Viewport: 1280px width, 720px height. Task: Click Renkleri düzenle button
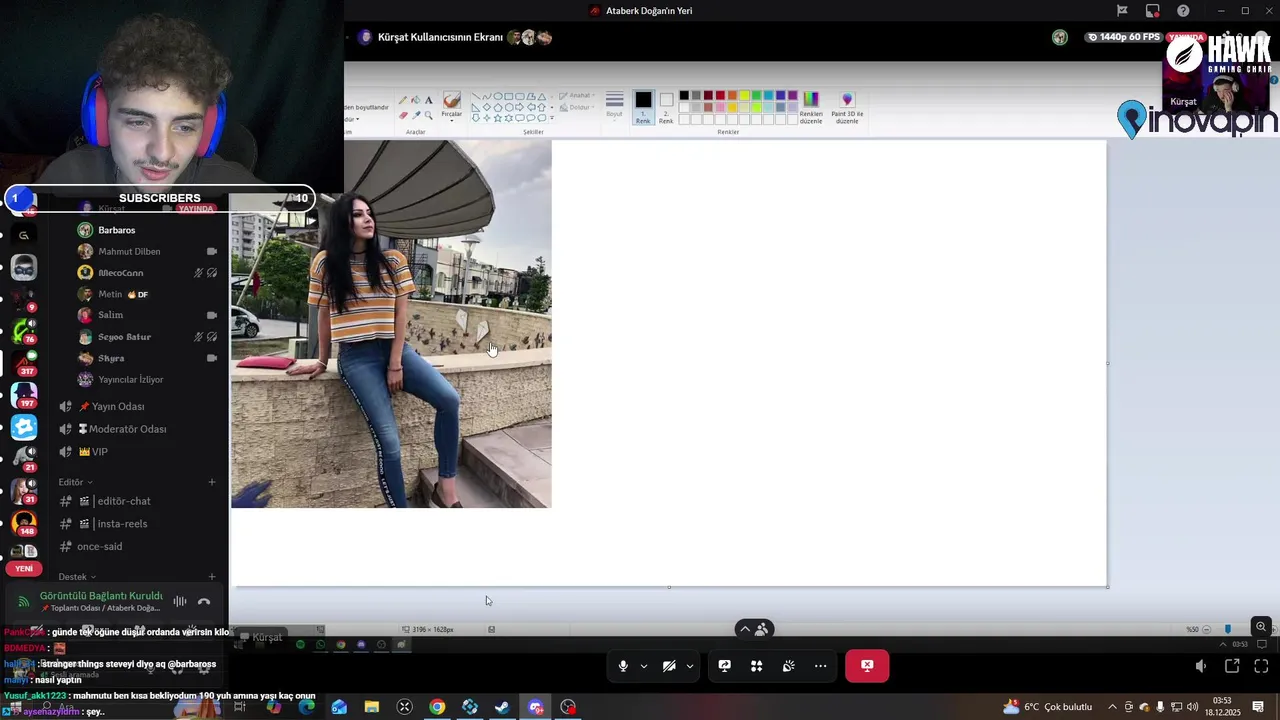click(x=811, y=107)
